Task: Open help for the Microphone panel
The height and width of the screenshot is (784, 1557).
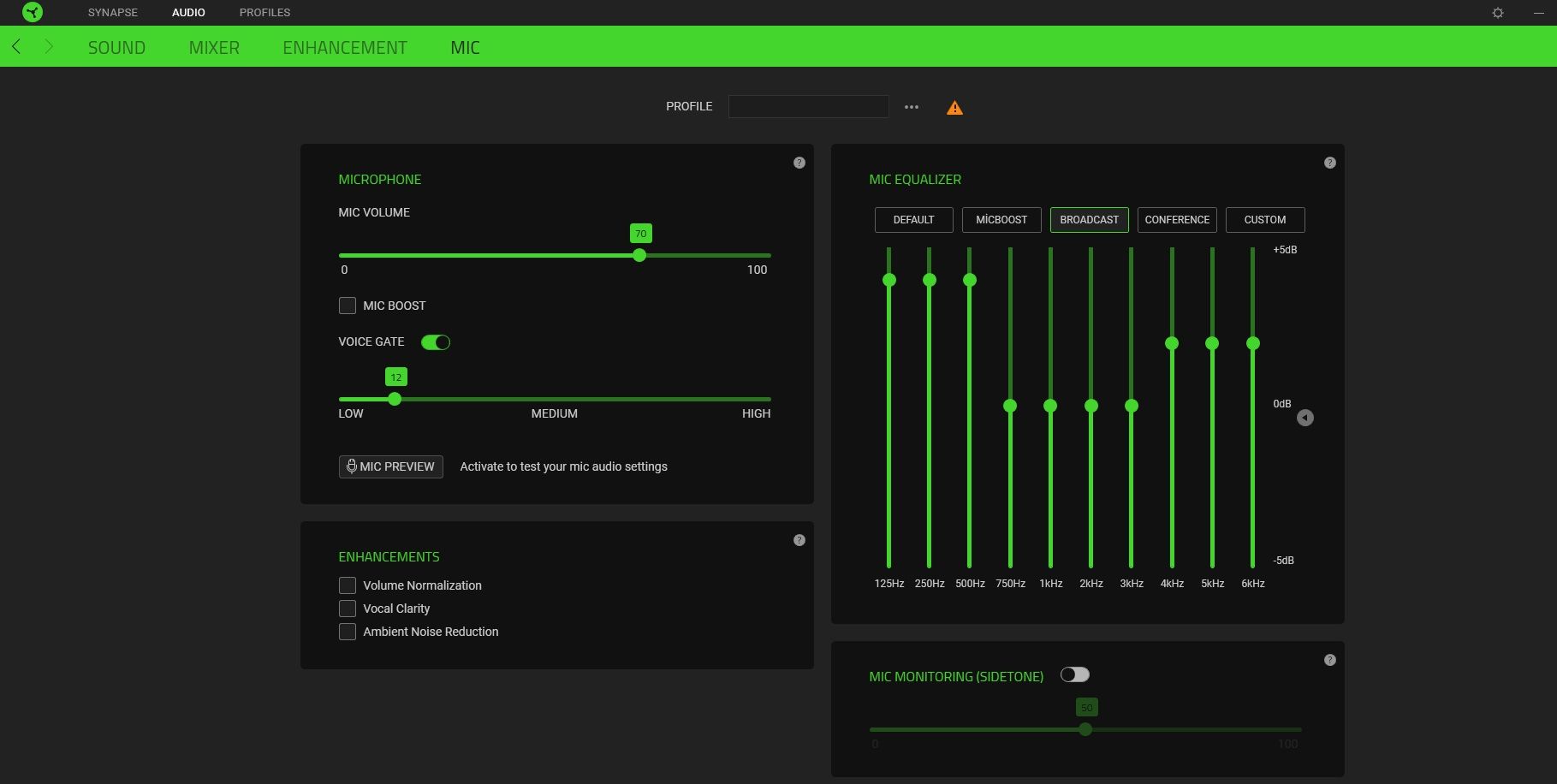Action: [x=799, y=163]
